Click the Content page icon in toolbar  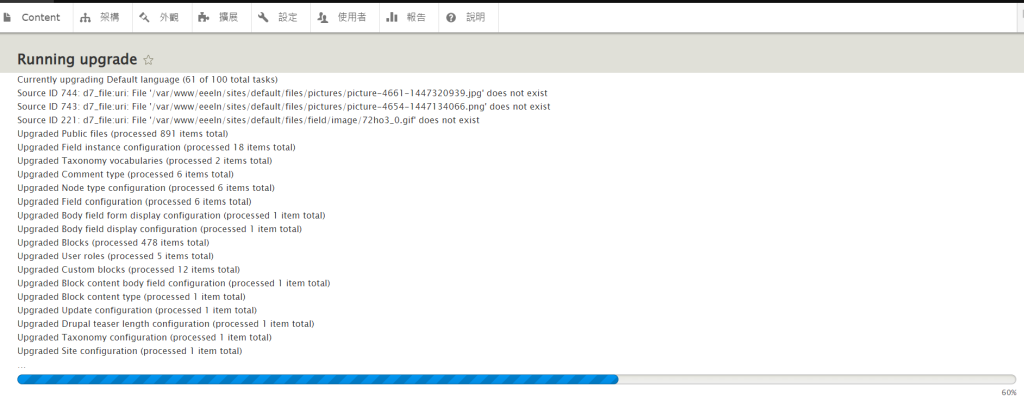point(8,17)
